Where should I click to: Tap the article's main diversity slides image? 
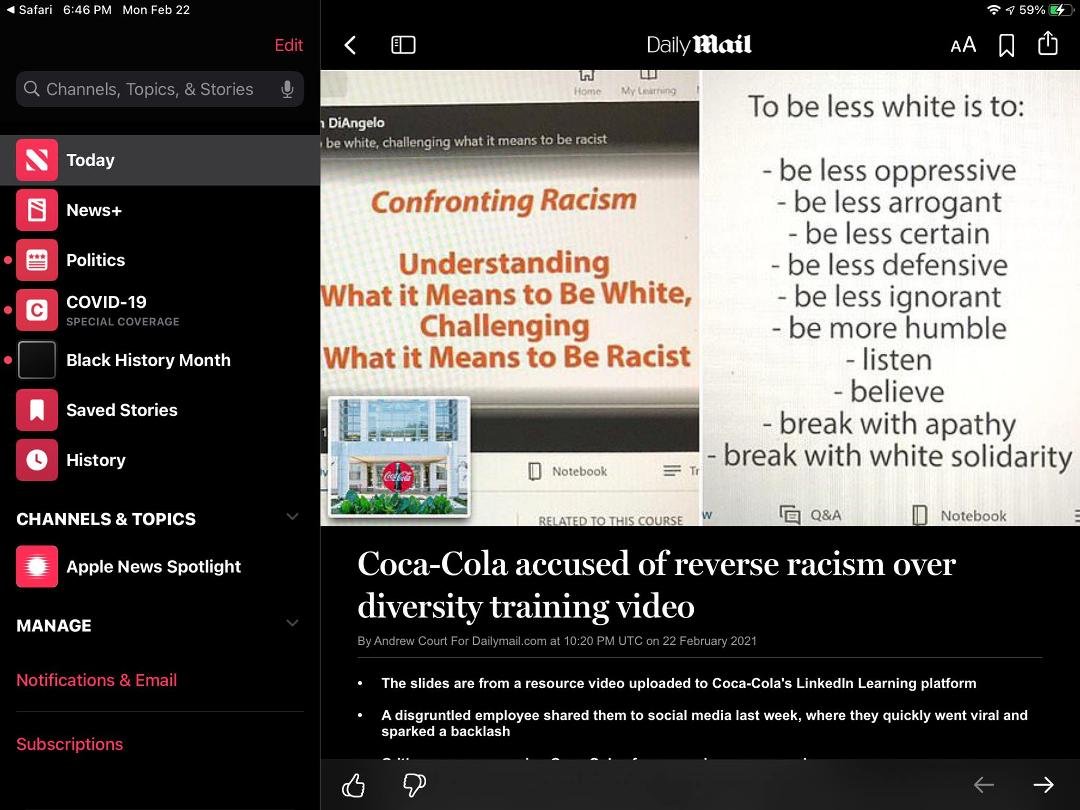coord(700,298)
